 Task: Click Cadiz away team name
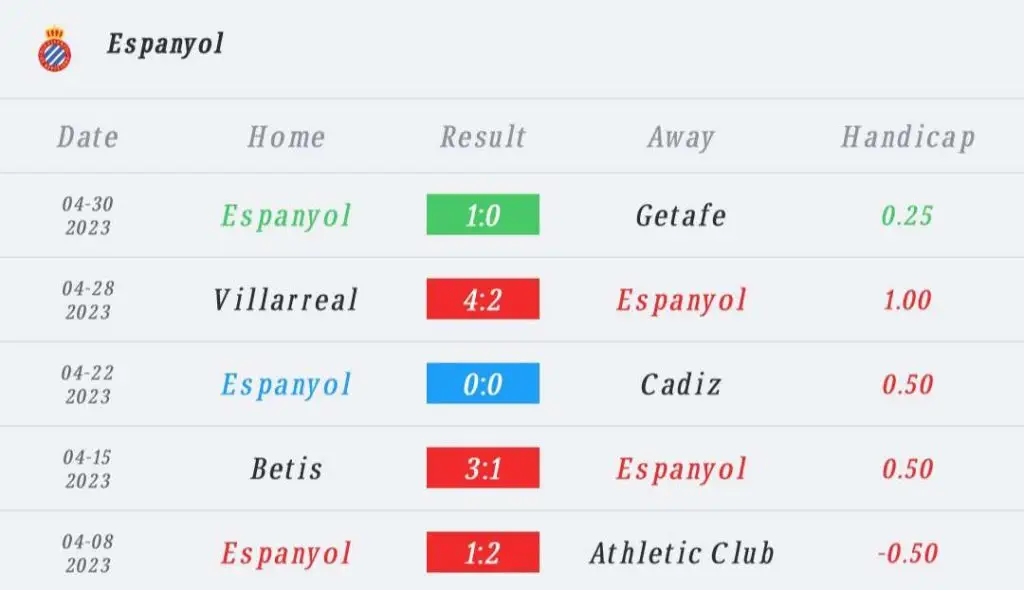coord(680,384)
